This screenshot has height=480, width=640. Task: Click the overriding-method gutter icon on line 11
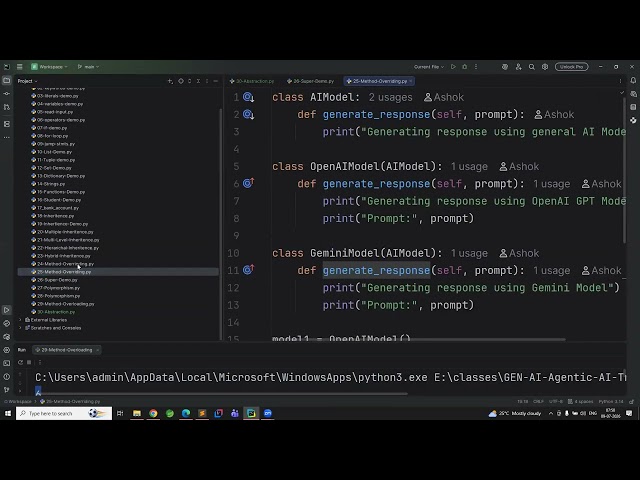pos(249,269)
